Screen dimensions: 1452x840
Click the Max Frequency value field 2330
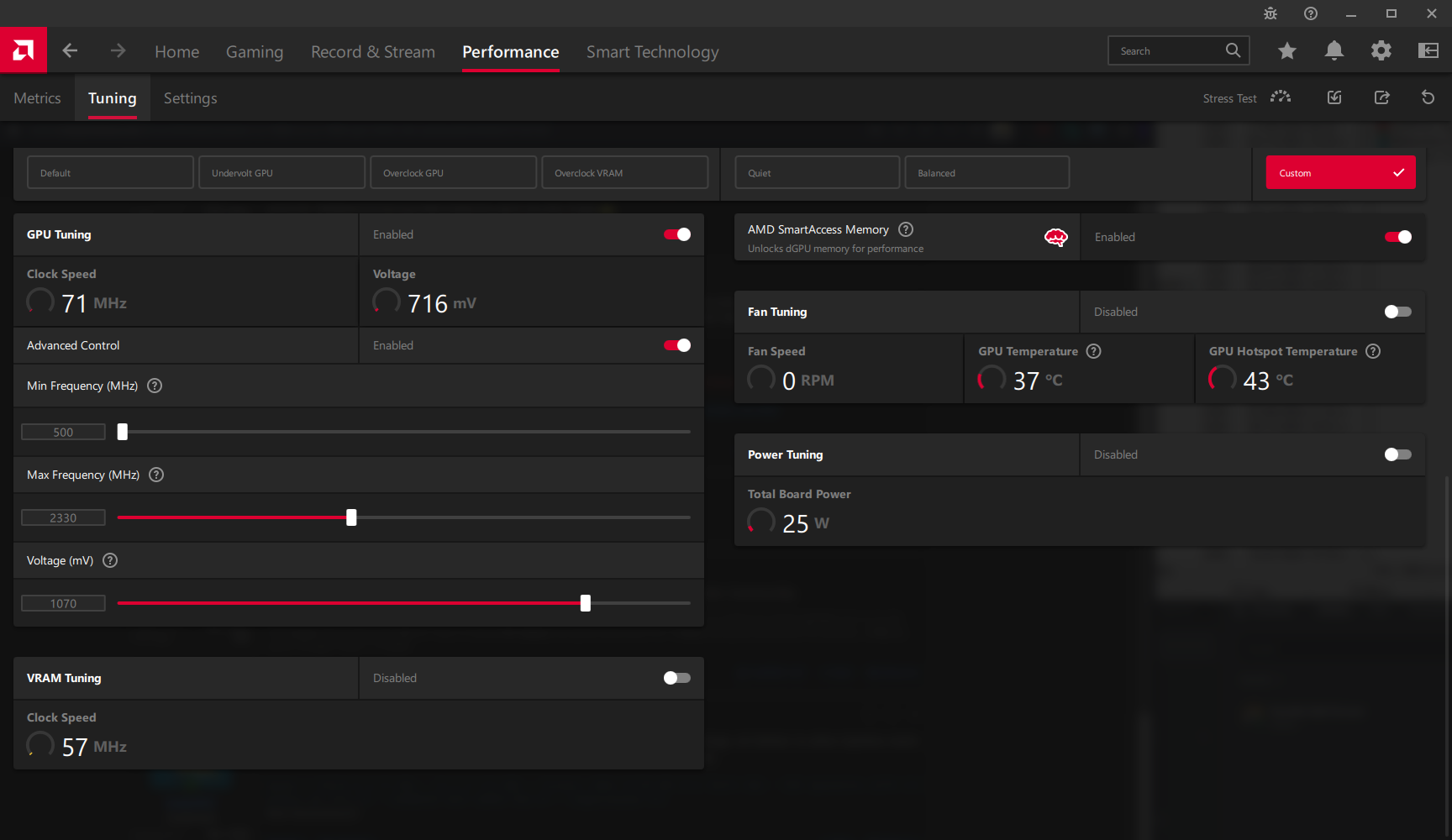click(63, 517)
